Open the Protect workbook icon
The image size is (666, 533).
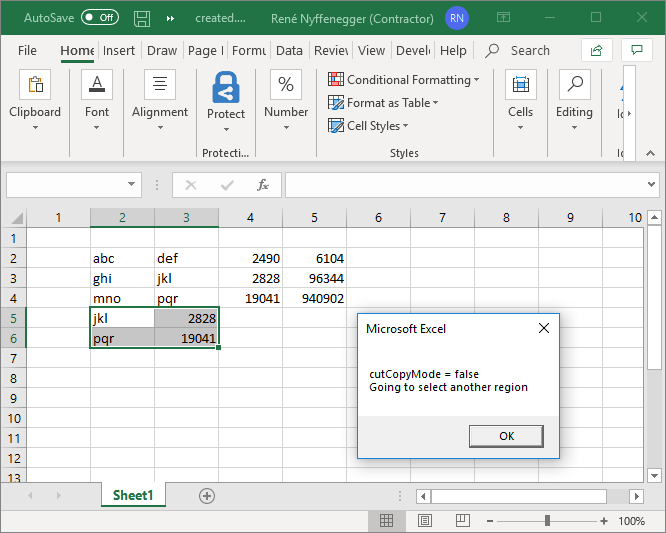(x=226, y=89)
